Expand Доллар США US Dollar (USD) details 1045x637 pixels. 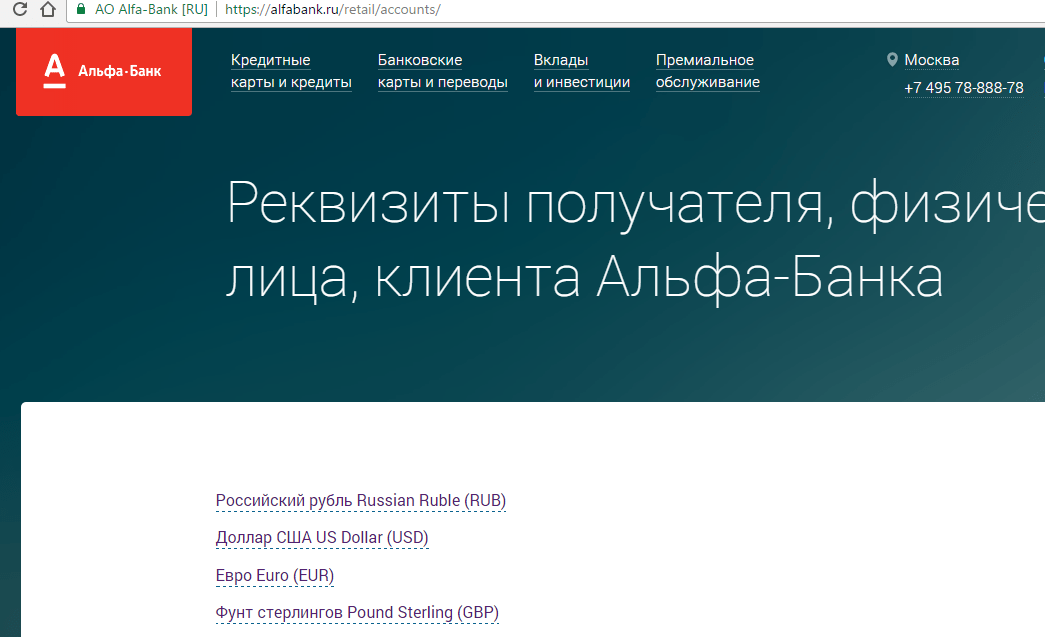[322, 538]
